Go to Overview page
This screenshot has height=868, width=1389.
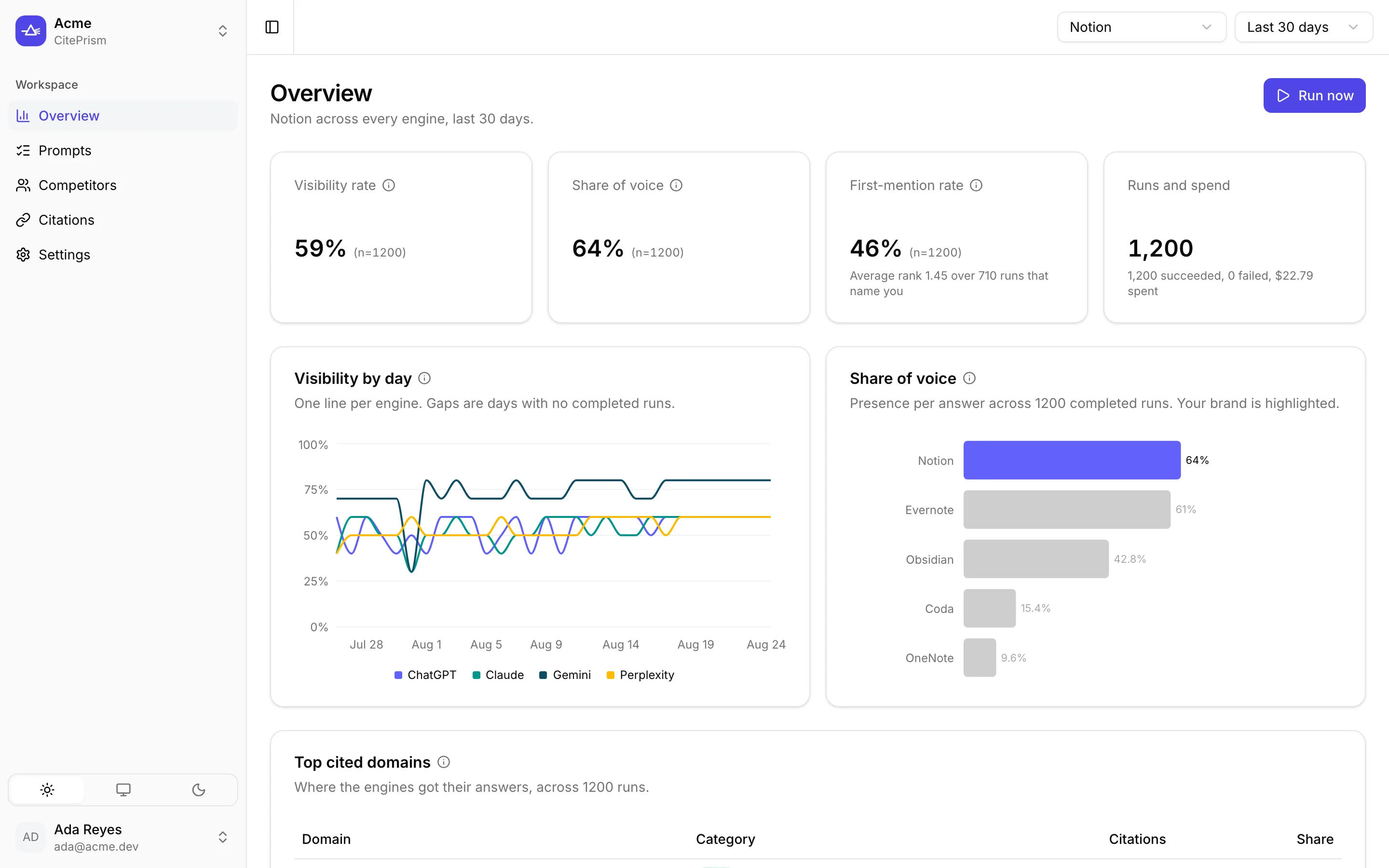click(123, 115)
